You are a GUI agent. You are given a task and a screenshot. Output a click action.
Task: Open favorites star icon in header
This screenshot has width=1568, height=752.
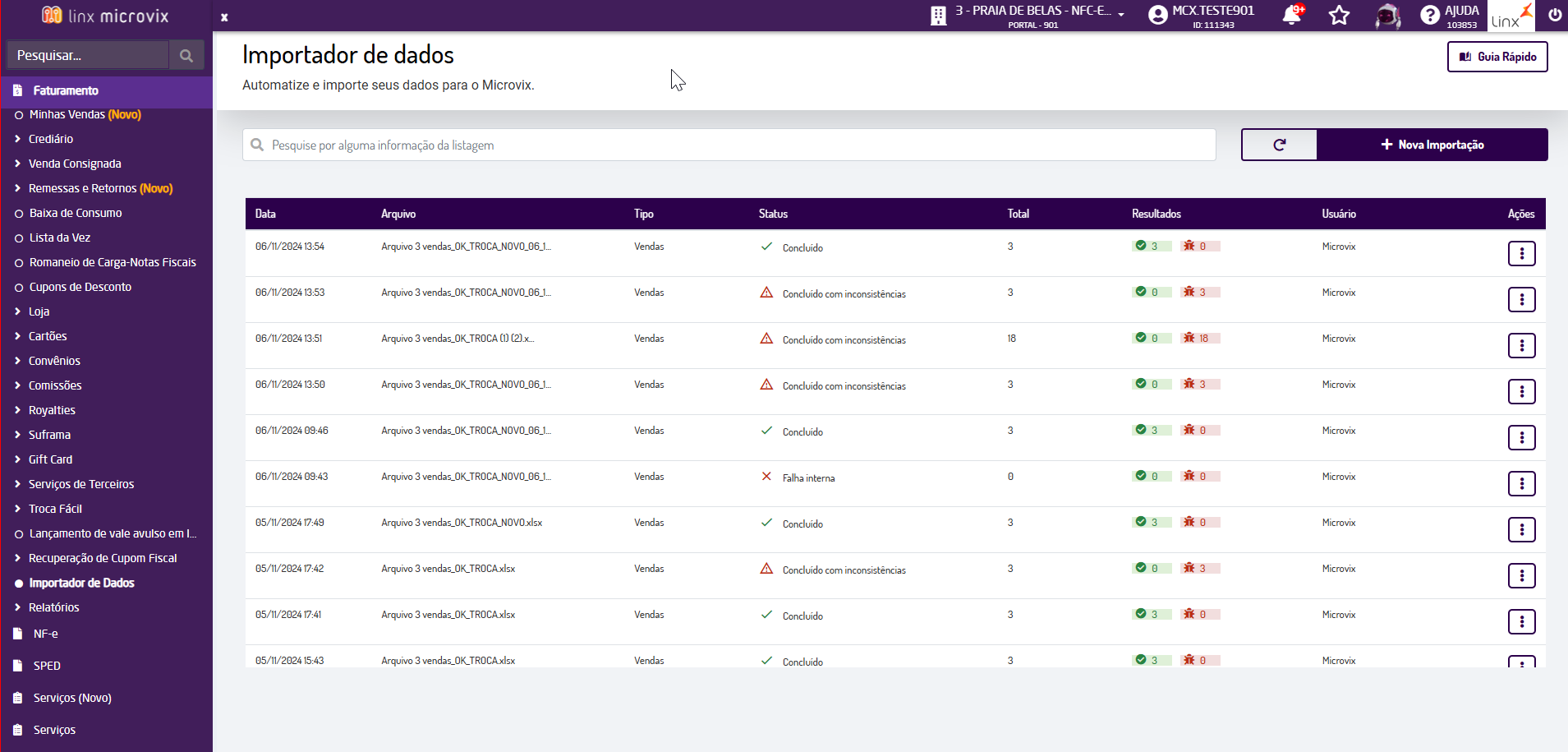click(1340, 15)
